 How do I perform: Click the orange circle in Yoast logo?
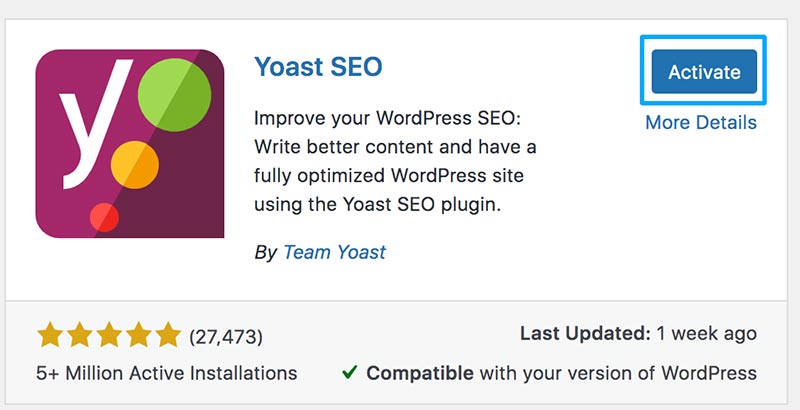click(135, 160)
